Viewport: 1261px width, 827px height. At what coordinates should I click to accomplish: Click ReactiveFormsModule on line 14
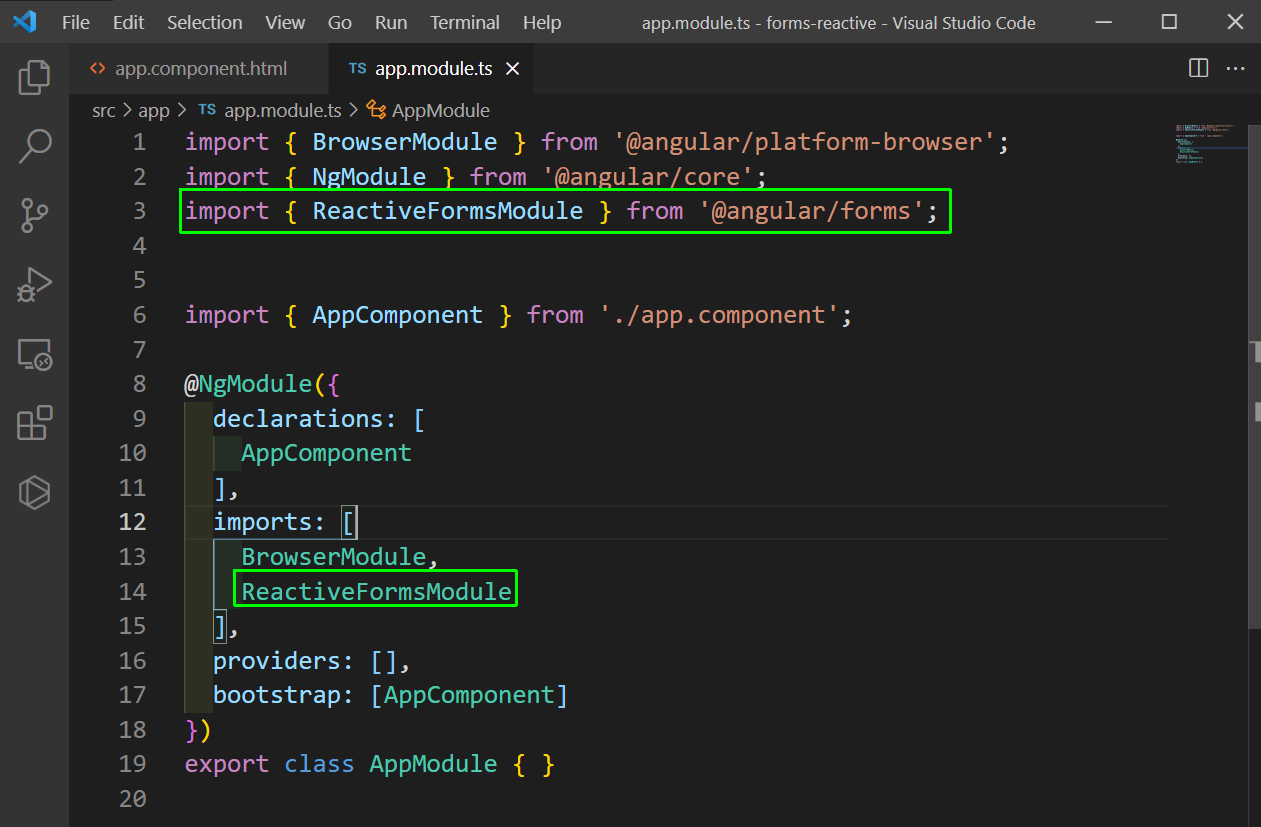(376, 591)
